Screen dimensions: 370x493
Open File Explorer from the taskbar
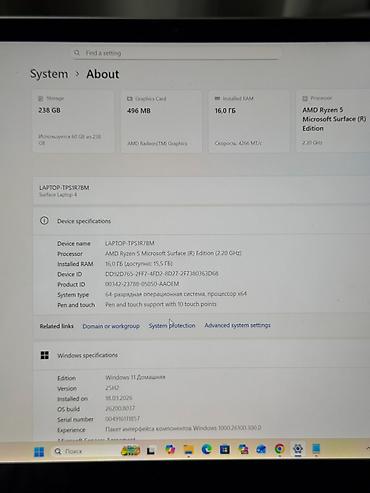click(189, 450)
